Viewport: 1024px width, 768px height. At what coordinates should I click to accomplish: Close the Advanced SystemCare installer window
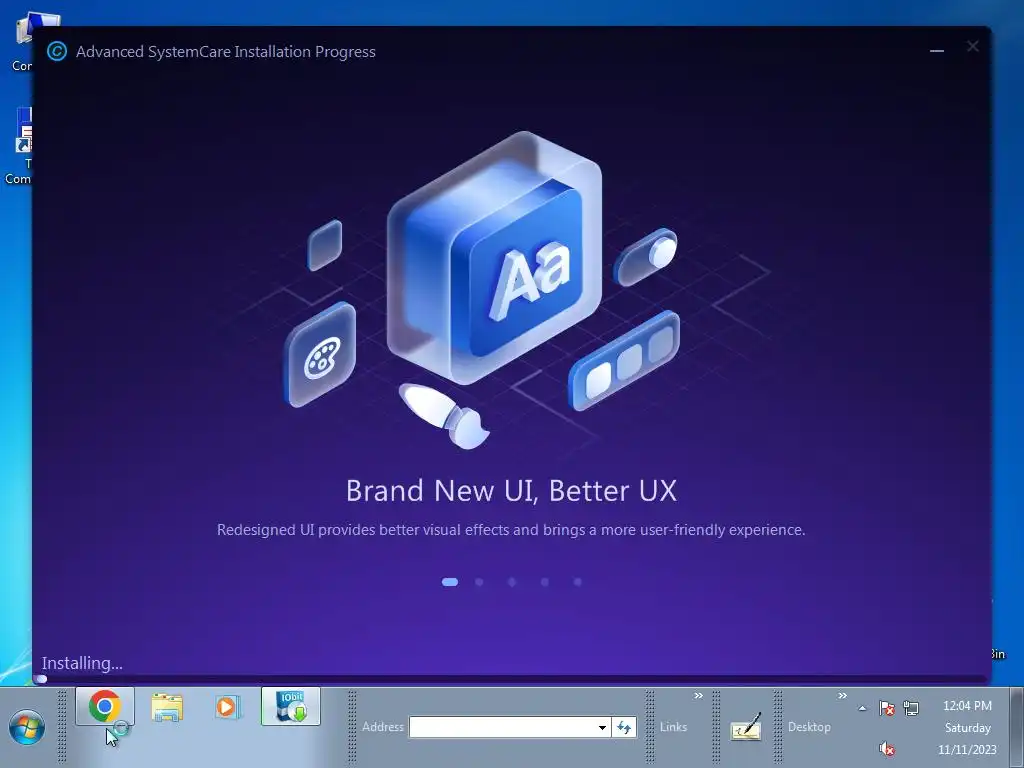[x=972, y=46]
